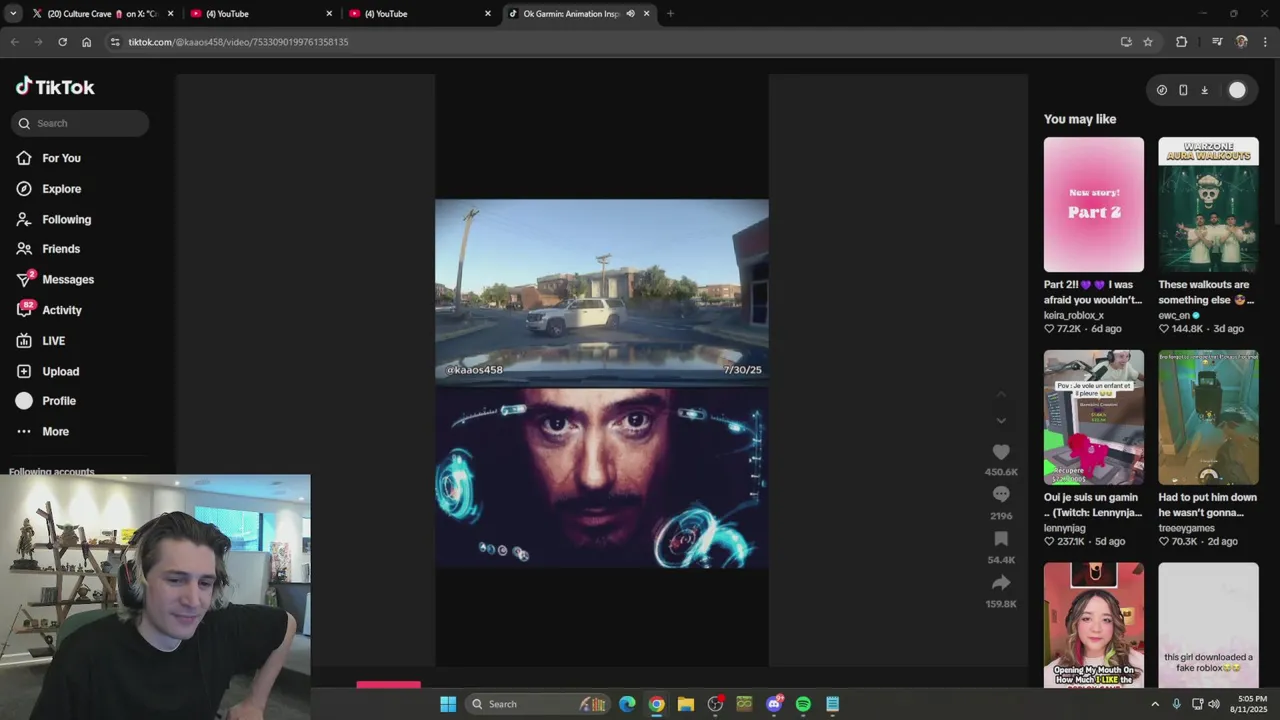
Task: Show hidden system tray icons
Action: pyautogui.click(x=1155, y=704)
